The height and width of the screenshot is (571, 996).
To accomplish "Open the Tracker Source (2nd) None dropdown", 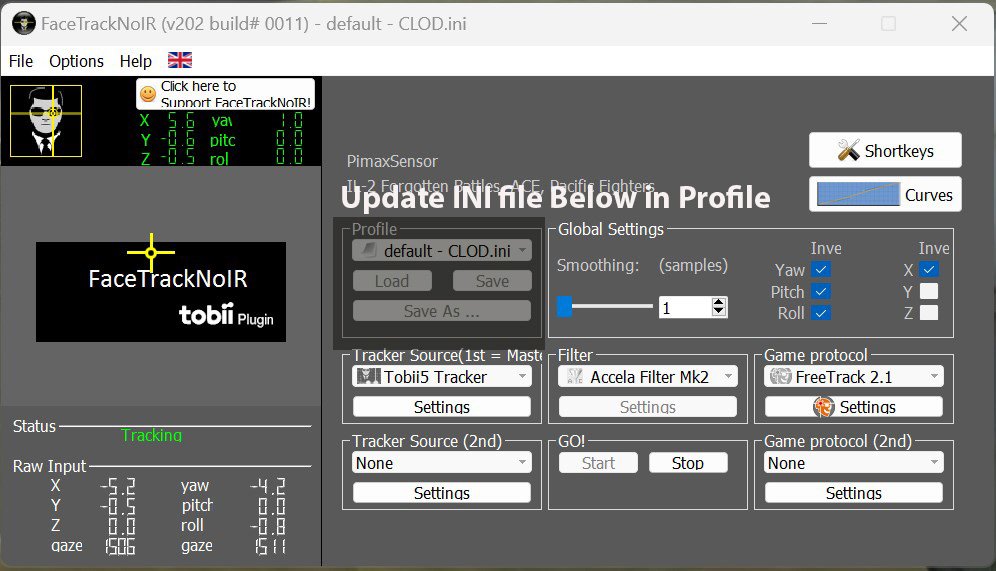I will click(442, 463).
